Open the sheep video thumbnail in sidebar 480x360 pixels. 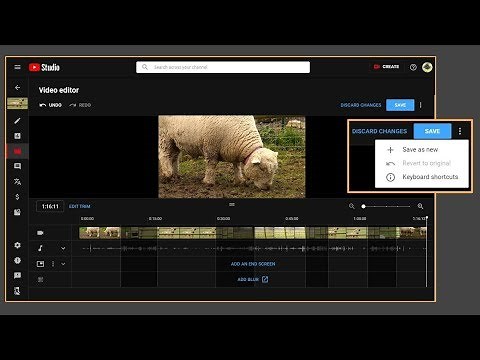point(17,103)
